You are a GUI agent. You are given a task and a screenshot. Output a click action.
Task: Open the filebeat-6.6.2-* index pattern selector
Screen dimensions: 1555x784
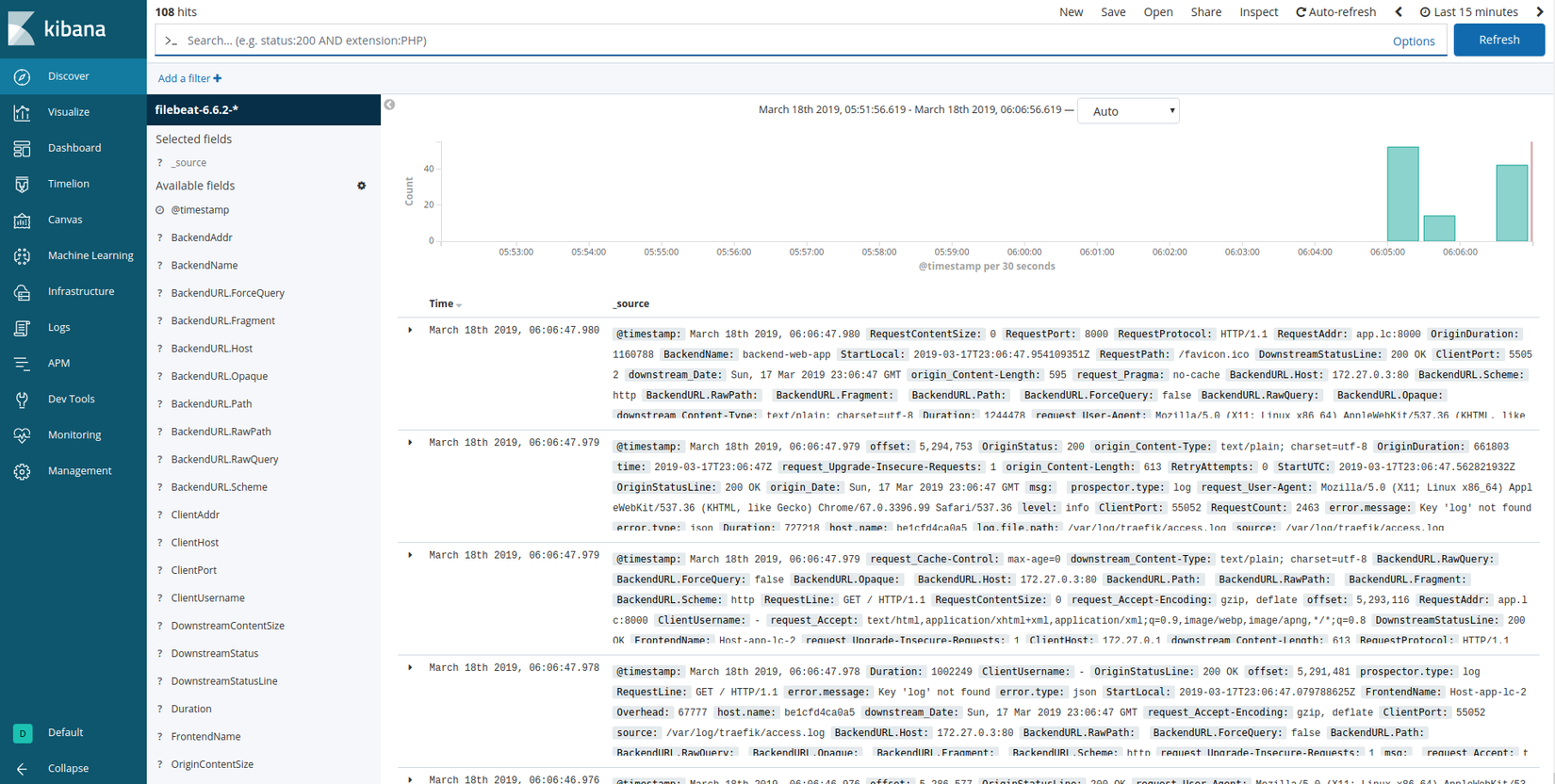(x=264, y=109)
